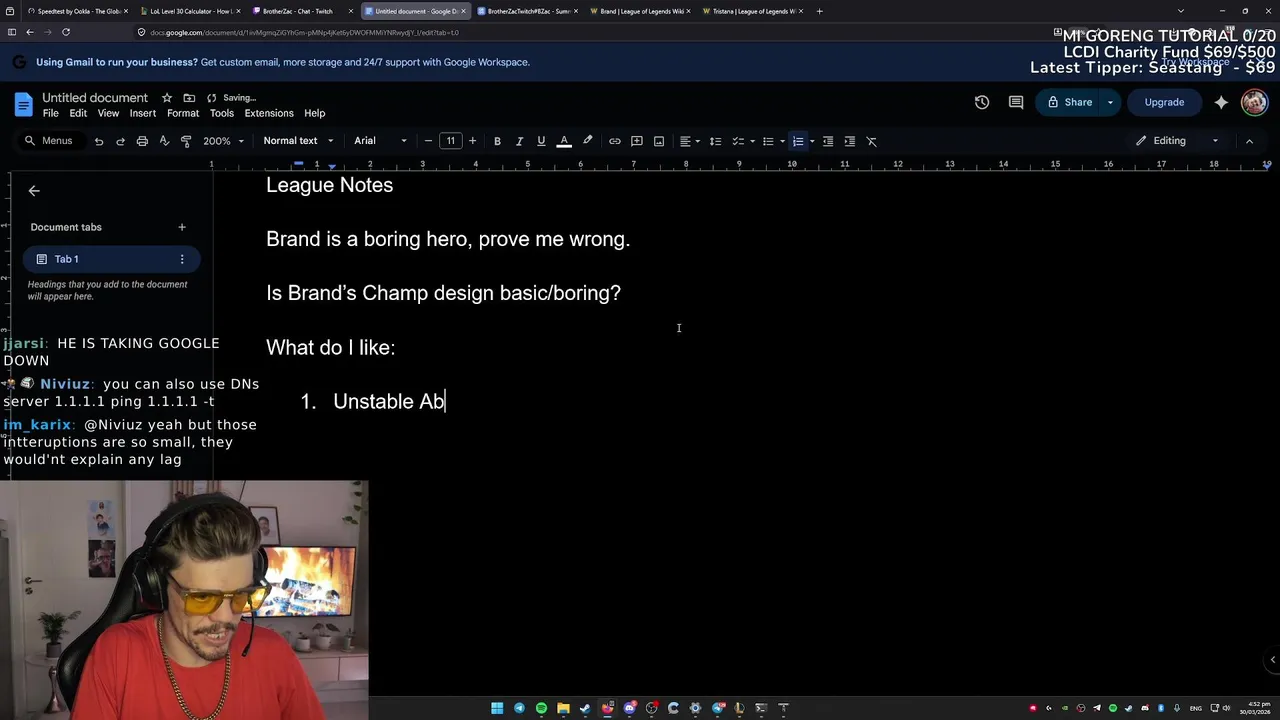
Task: Star the Untitled document
Action: [167, 98]
